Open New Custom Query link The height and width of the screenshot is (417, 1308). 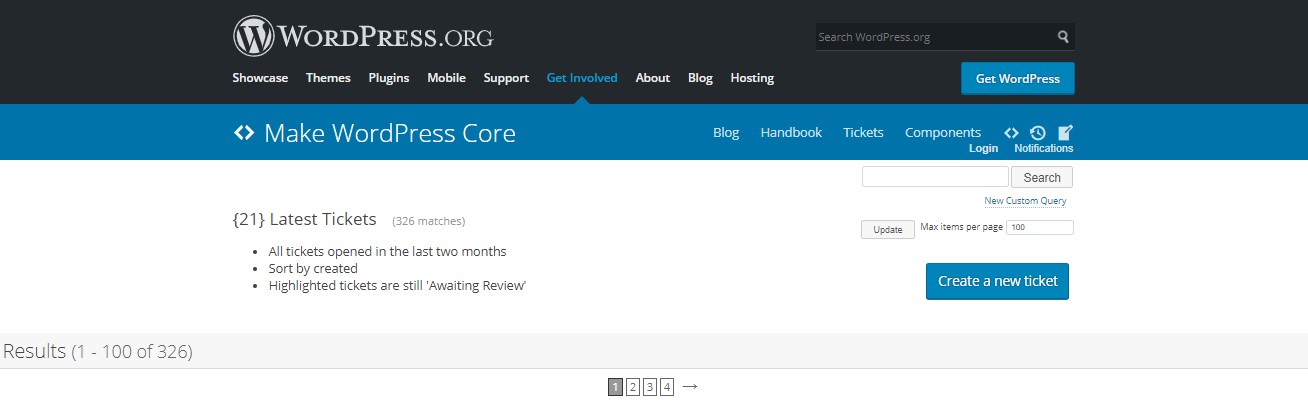click(x=1025, y=201)
